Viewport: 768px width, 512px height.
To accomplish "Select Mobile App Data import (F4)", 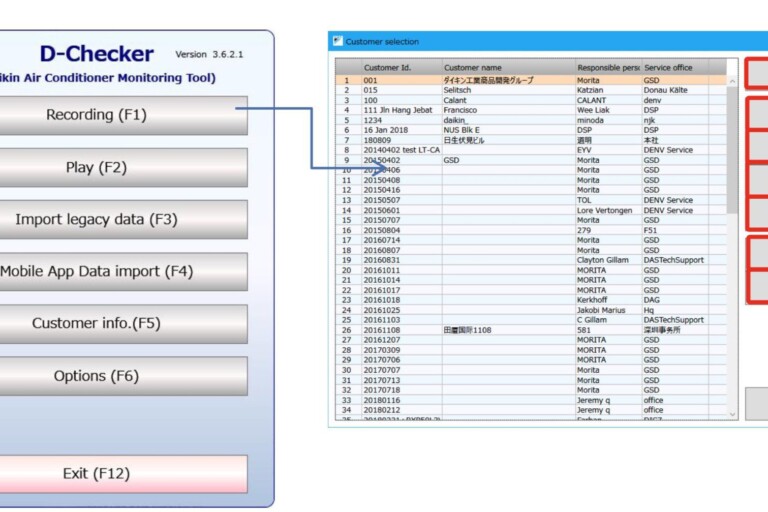I will pyautogui.click(x=122, y=271).
